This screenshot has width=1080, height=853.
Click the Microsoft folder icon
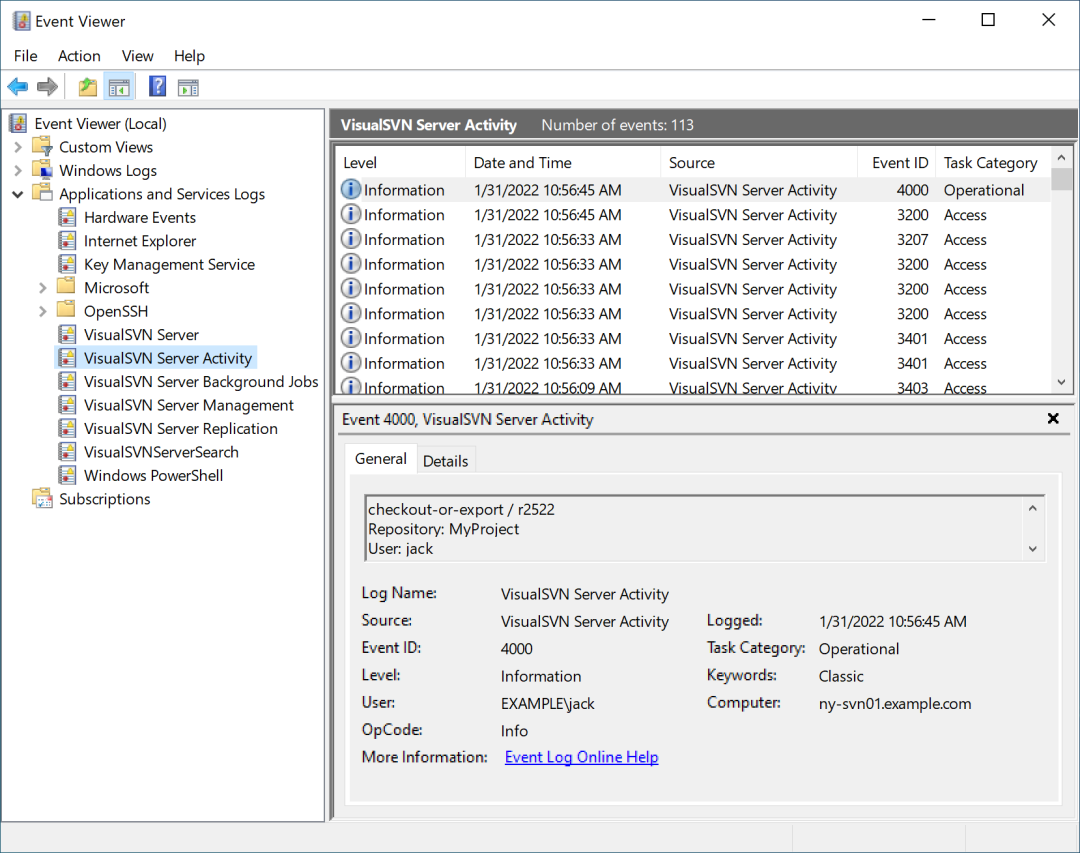67,287
